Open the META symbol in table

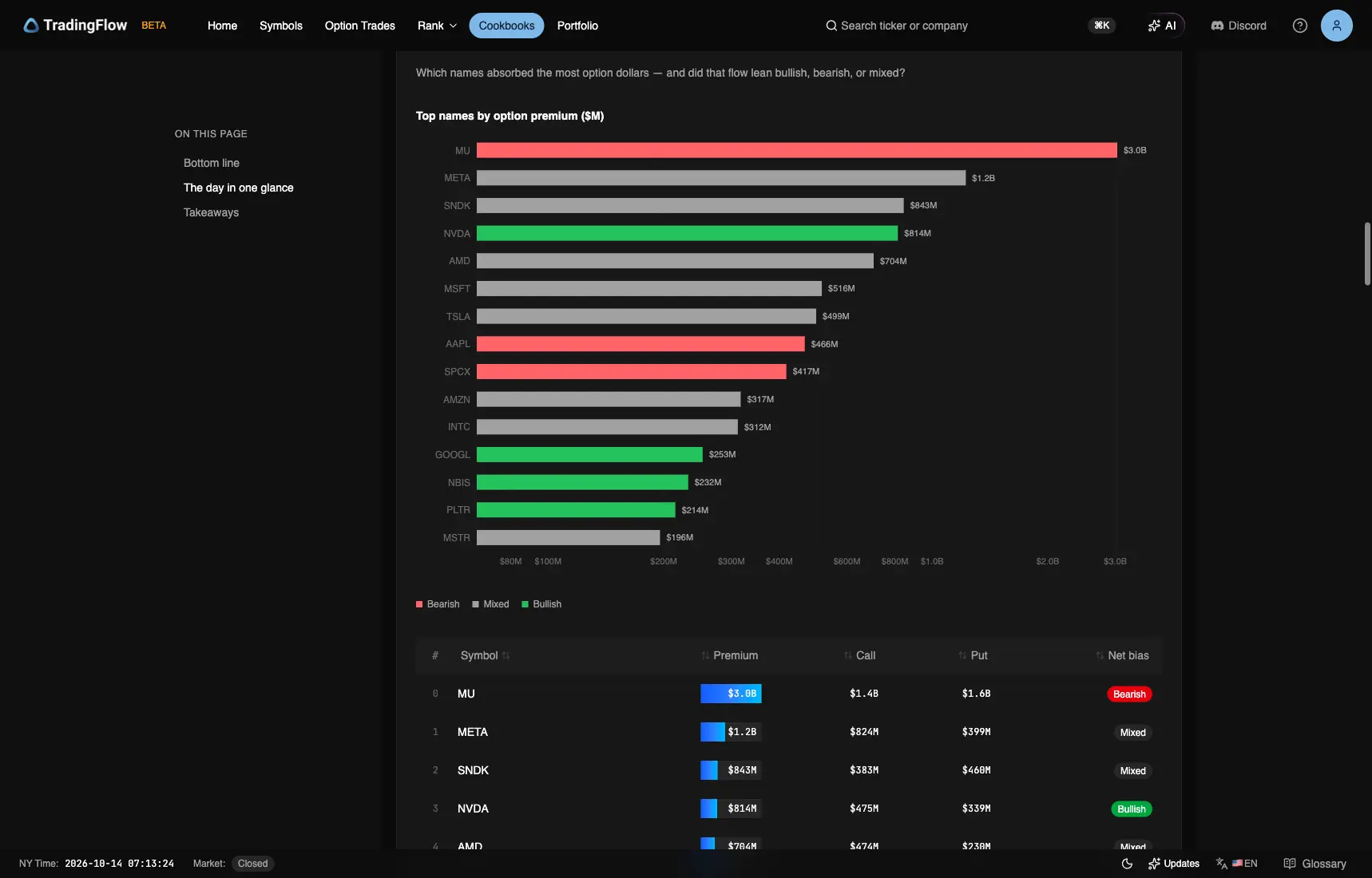coord(473,732)
